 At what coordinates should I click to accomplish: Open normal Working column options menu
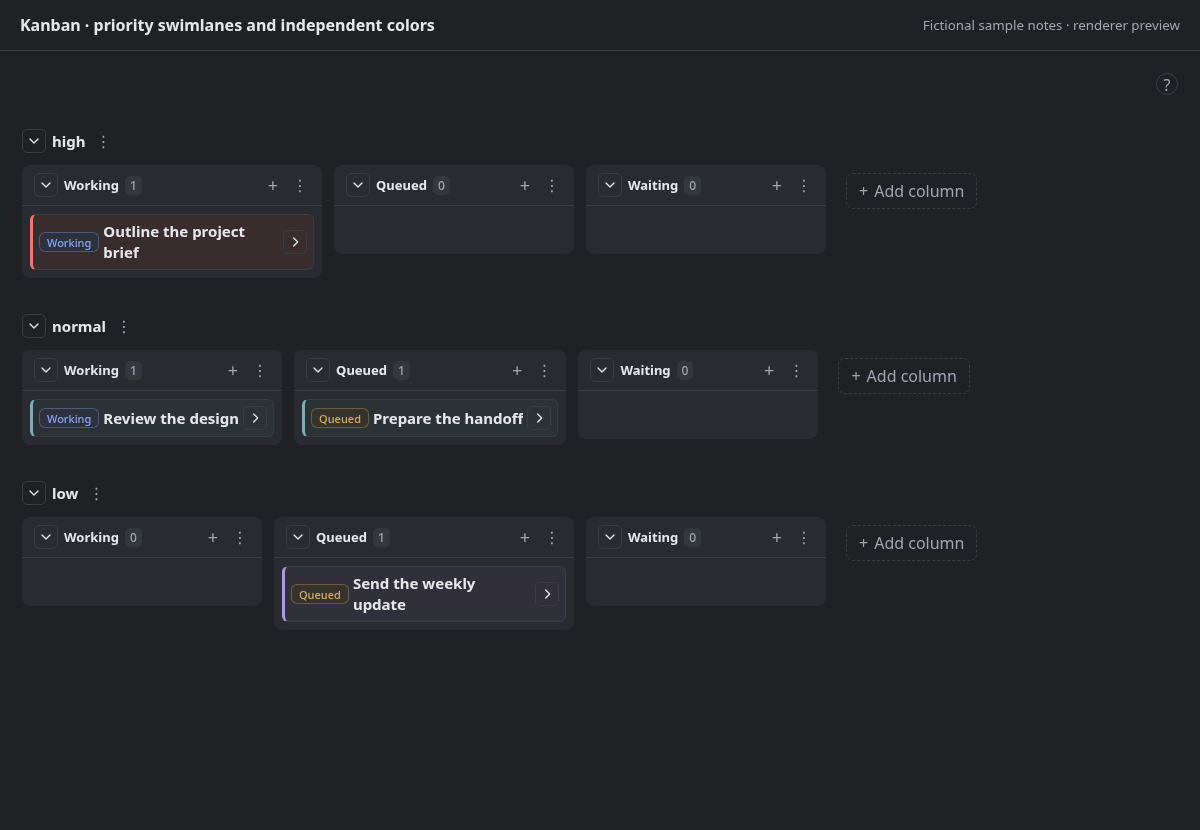(x=260, y=370)
